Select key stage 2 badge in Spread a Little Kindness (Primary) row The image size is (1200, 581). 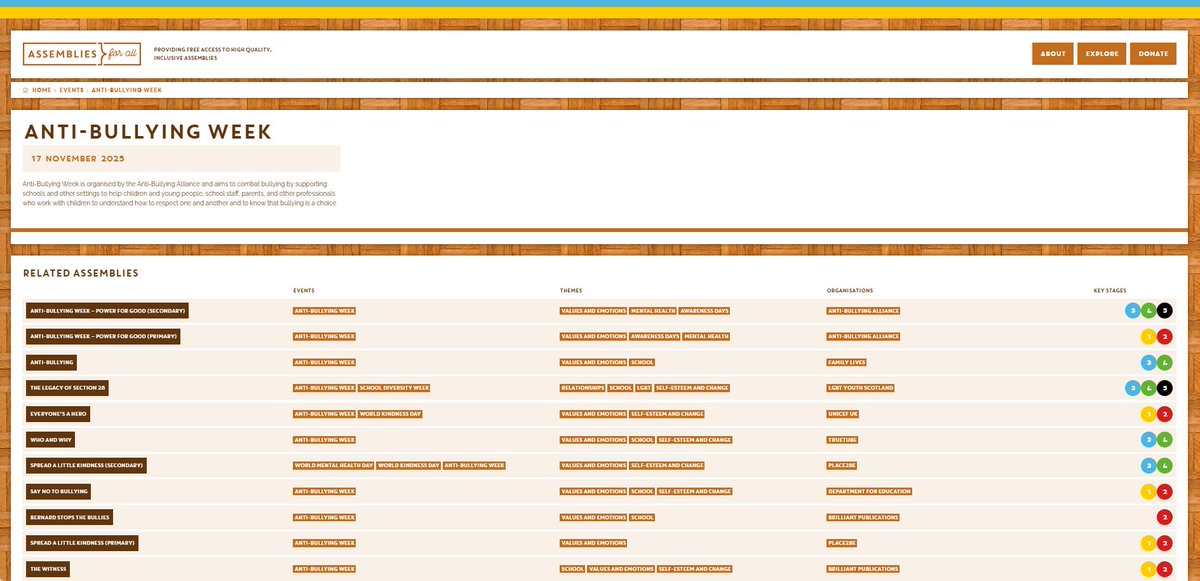[x=1165, y=543]
